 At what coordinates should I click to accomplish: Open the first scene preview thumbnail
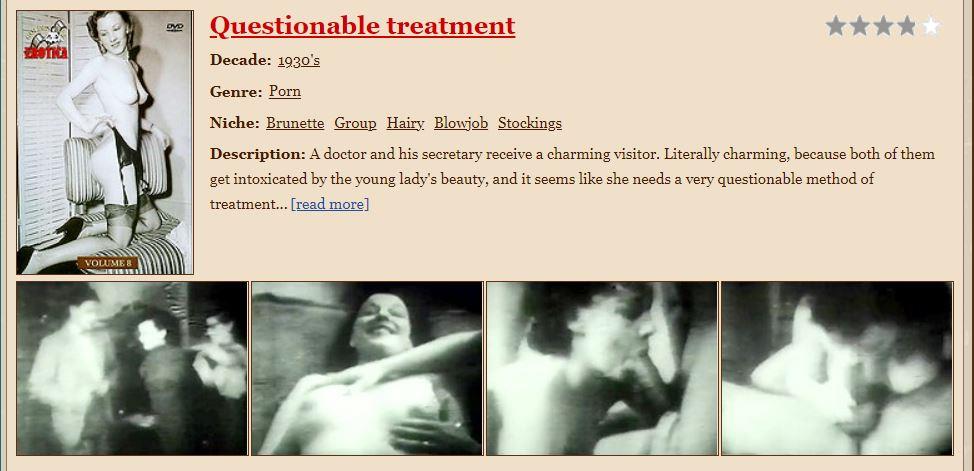point(132,368)
